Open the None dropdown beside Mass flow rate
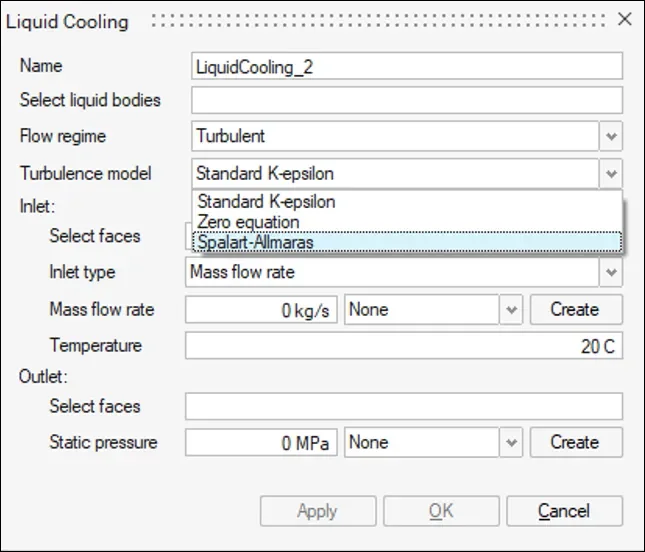The image size is (645, 552). (511, 310)
